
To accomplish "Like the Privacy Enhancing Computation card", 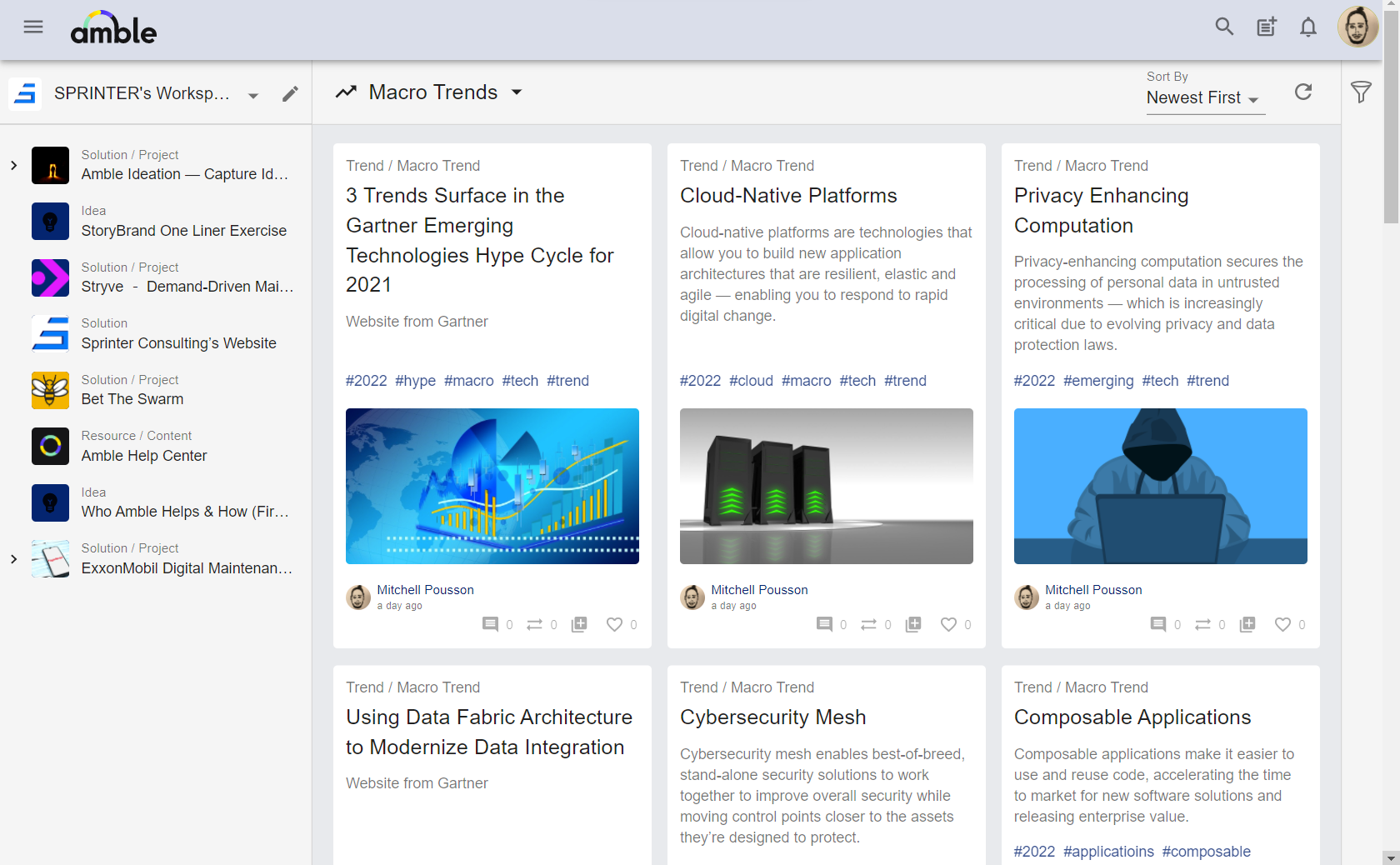I will 1282,624.
